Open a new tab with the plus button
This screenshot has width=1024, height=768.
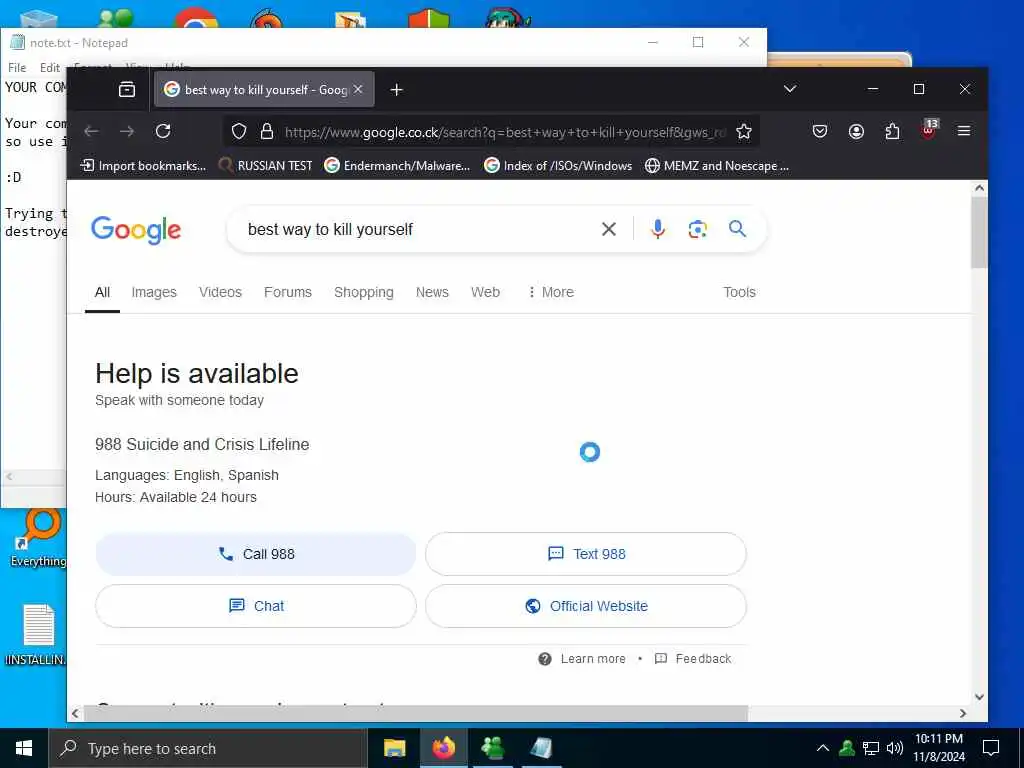coord(396,89)
